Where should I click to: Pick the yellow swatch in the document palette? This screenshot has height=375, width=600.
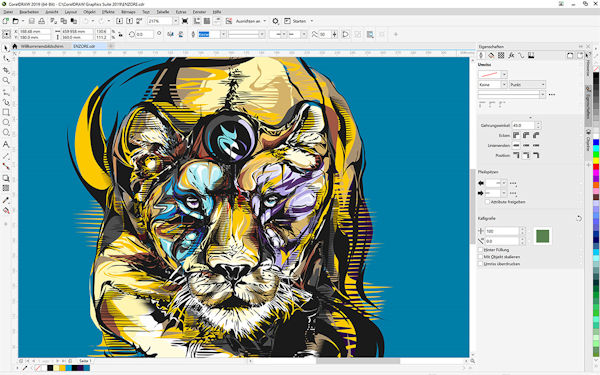[x=62, y=368]
